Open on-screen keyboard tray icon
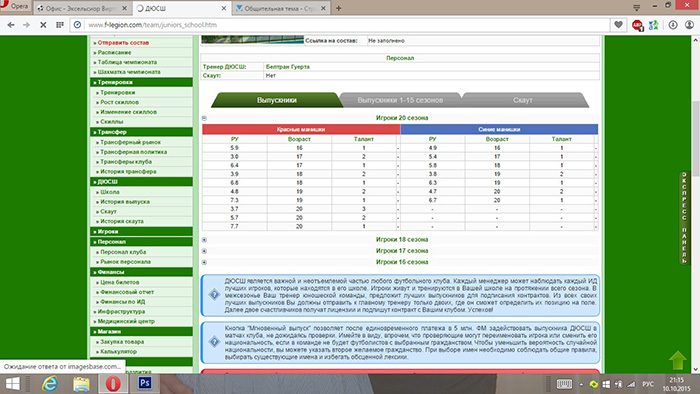 564,384
